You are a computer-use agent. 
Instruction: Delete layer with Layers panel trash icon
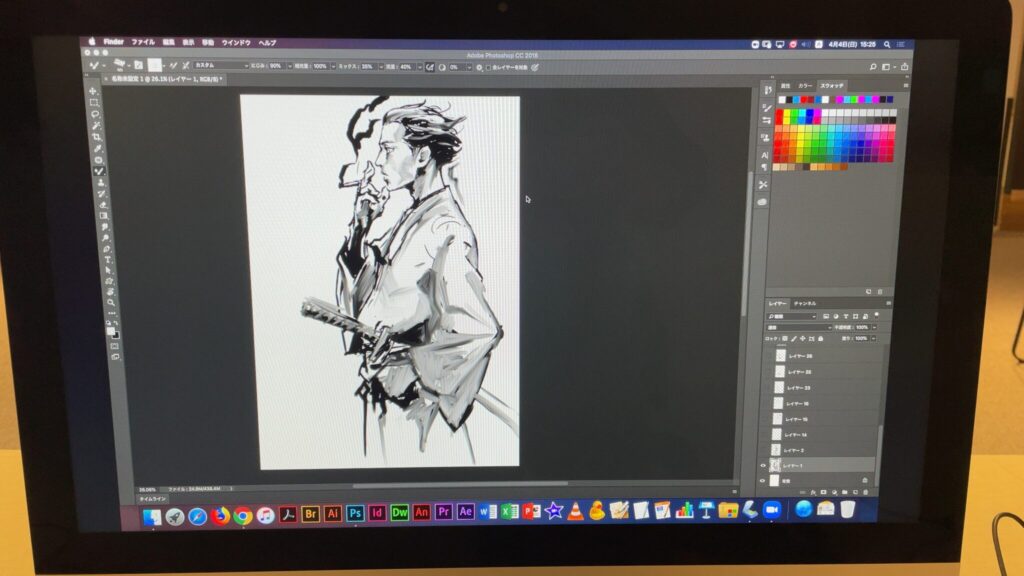[x=865, y=492]
